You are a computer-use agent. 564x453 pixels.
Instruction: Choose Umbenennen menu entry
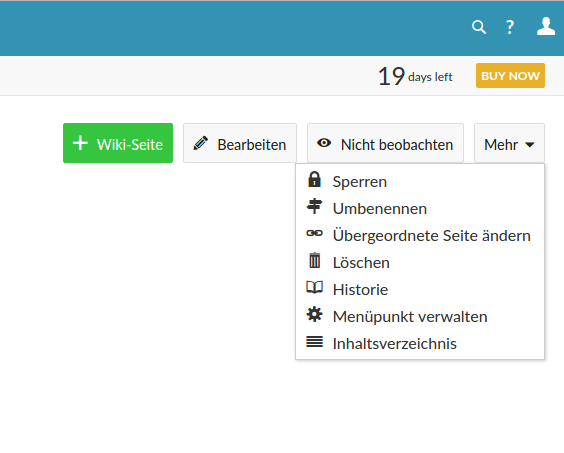420,208
